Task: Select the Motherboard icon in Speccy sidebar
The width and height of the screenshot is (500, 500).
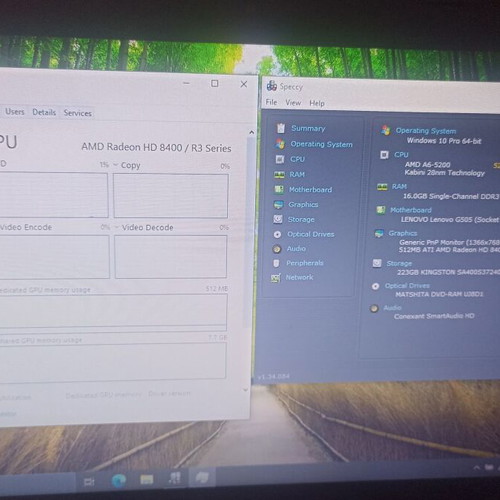Action: tap(279, 190)
